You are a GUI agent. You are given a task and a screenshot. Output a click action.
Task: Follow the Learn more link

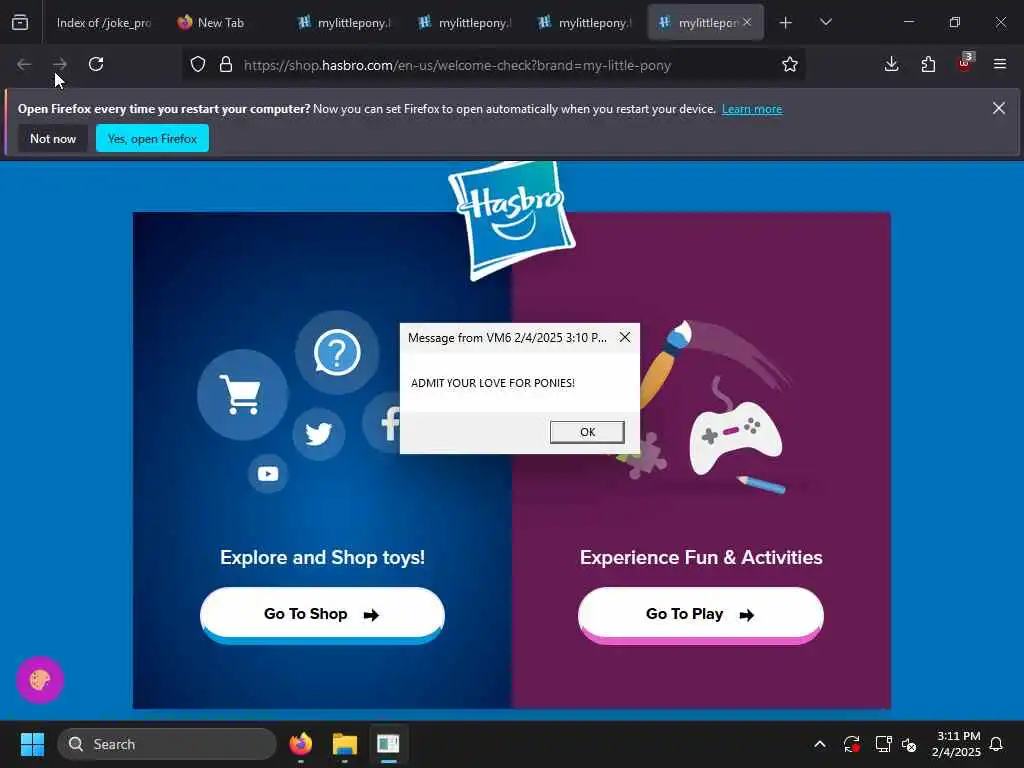752,109
